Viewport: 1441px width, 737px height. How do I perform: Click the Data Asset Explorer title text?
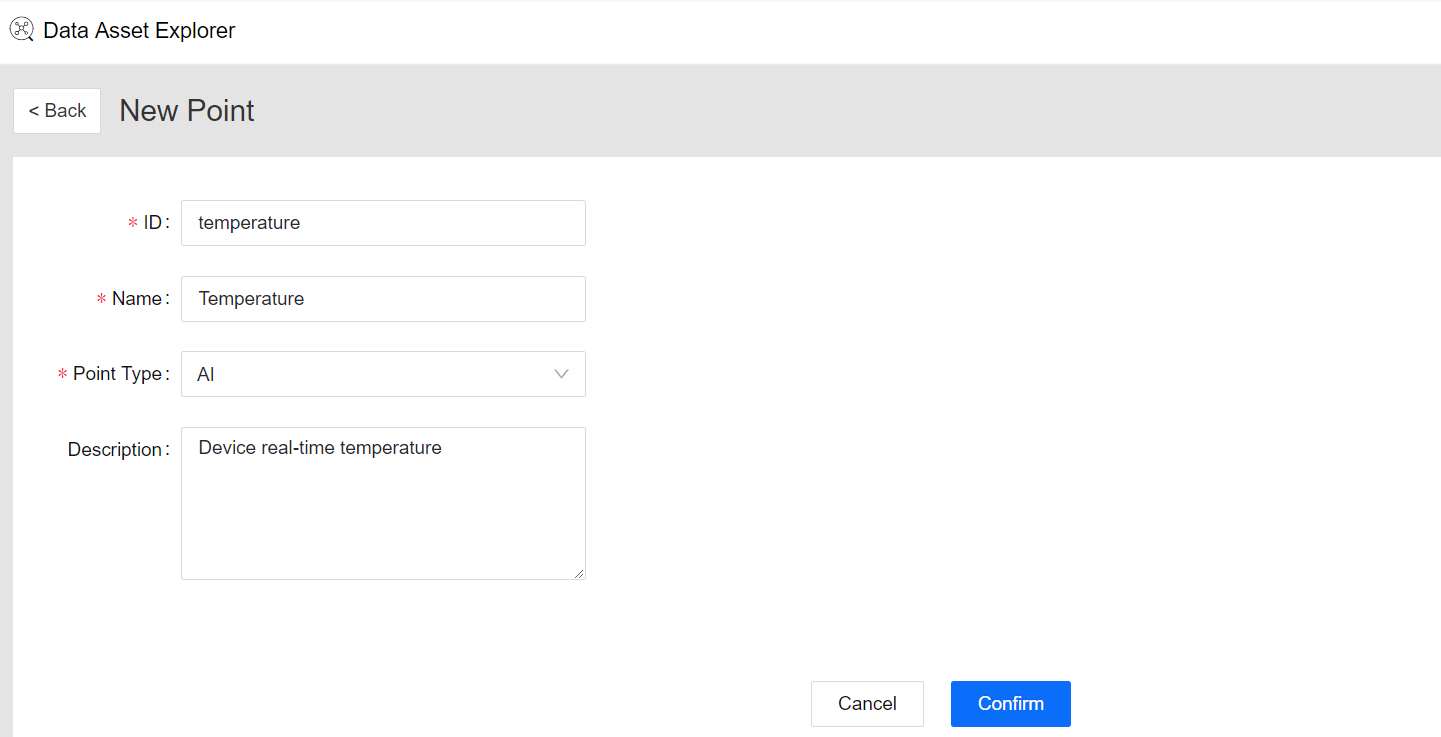(x=139, y=31)
